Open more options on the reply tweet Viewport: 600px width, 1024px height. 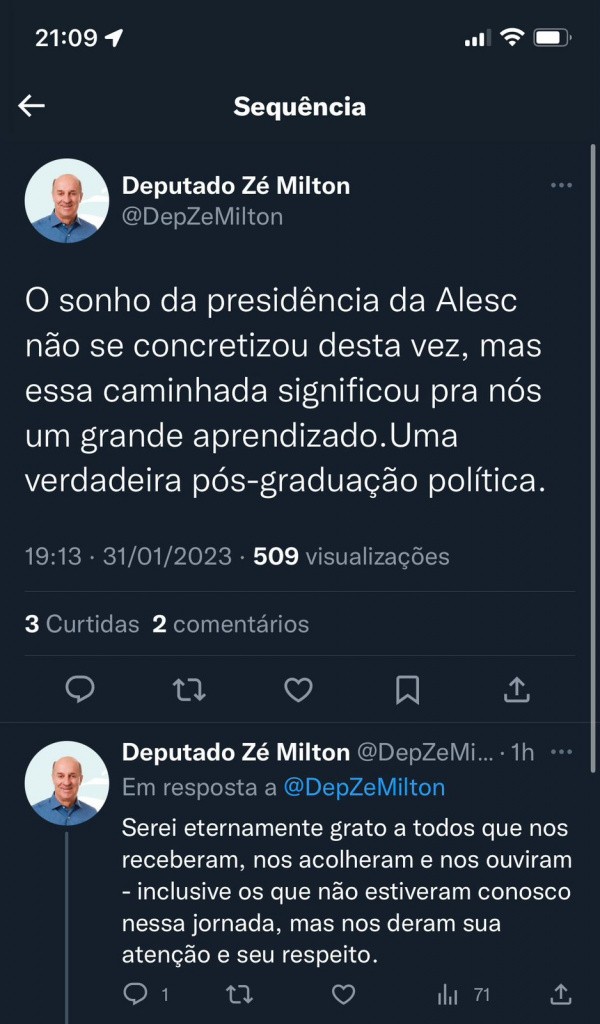pyautogui.click(x=561, y=752)
